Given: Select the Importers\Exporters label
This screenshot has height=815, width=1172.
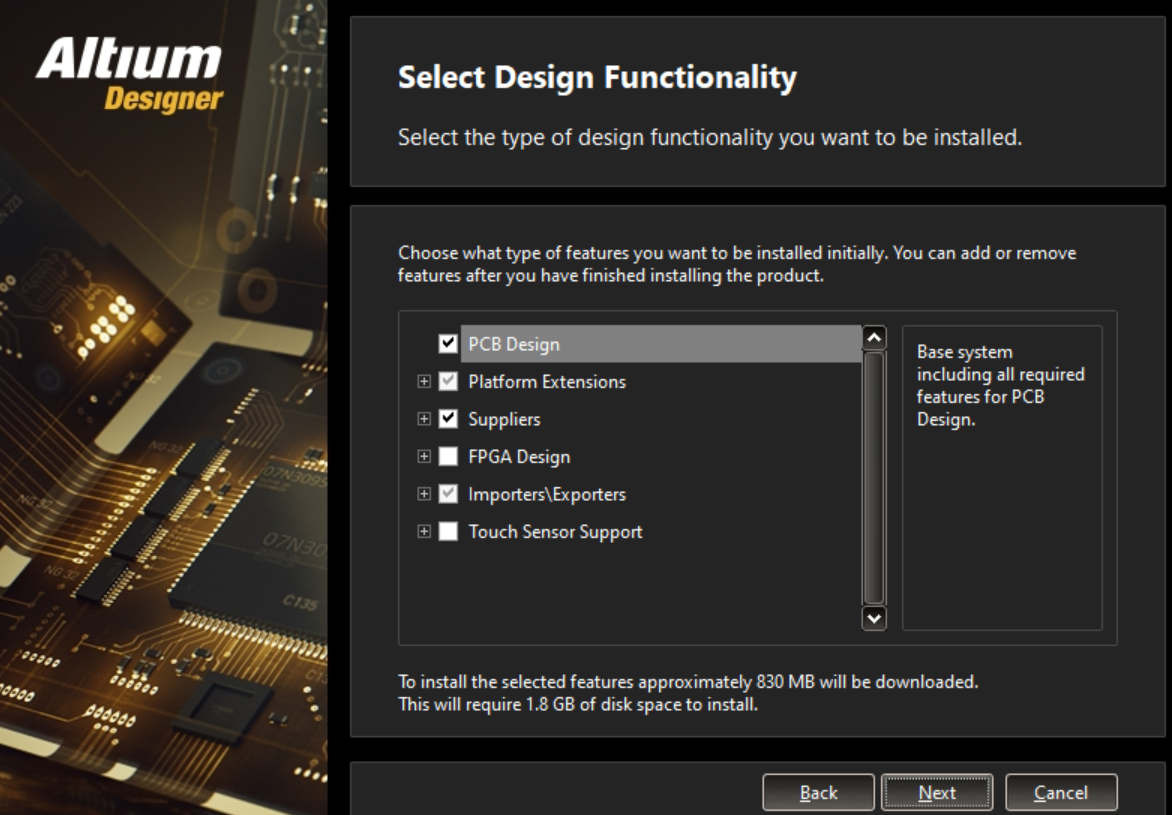Looking at the screenshot, I should [547, 494].
